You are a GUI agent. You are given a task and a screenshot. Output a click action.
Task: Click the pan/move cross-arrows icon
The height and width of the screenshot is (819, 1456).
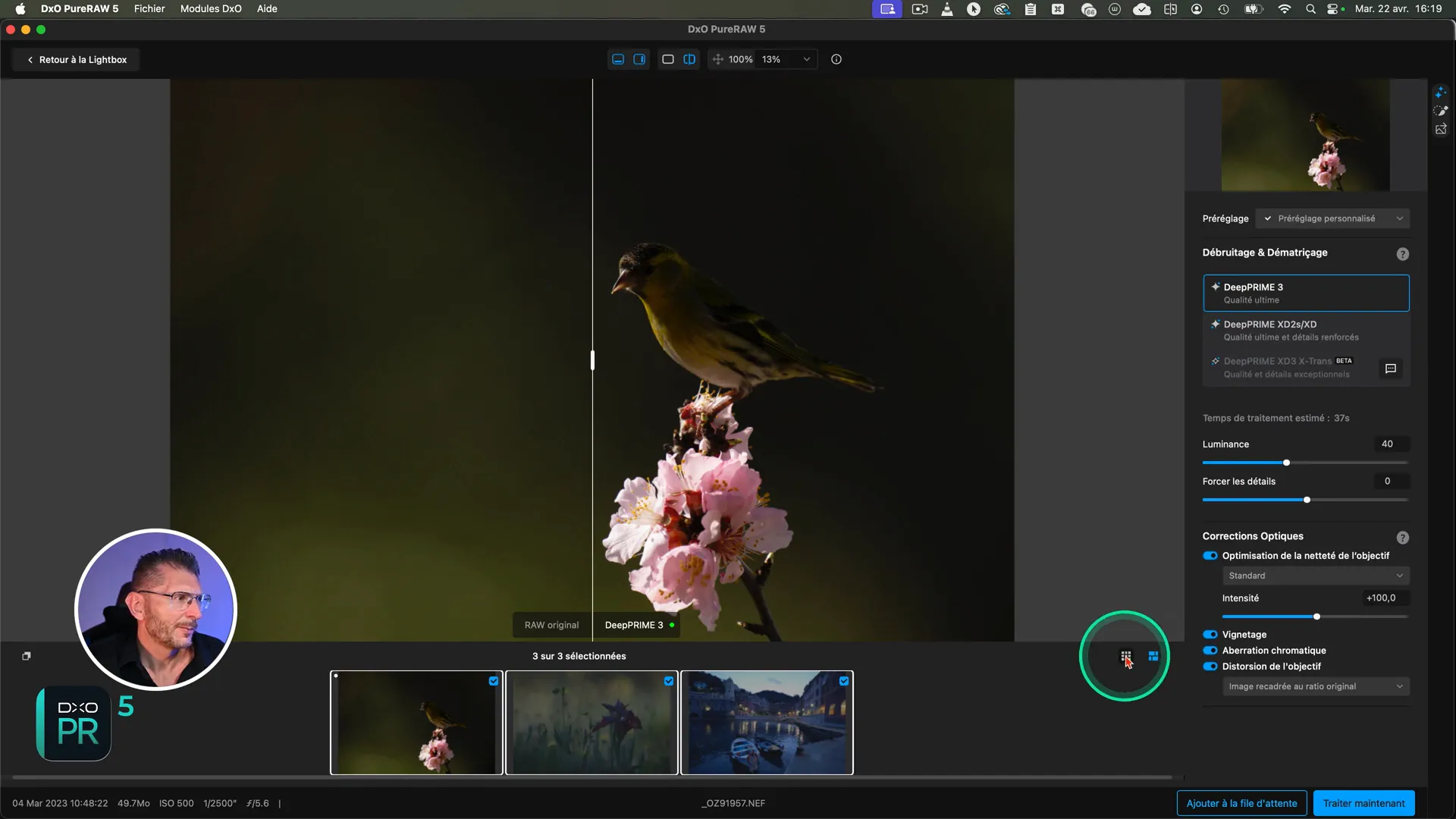717,59
